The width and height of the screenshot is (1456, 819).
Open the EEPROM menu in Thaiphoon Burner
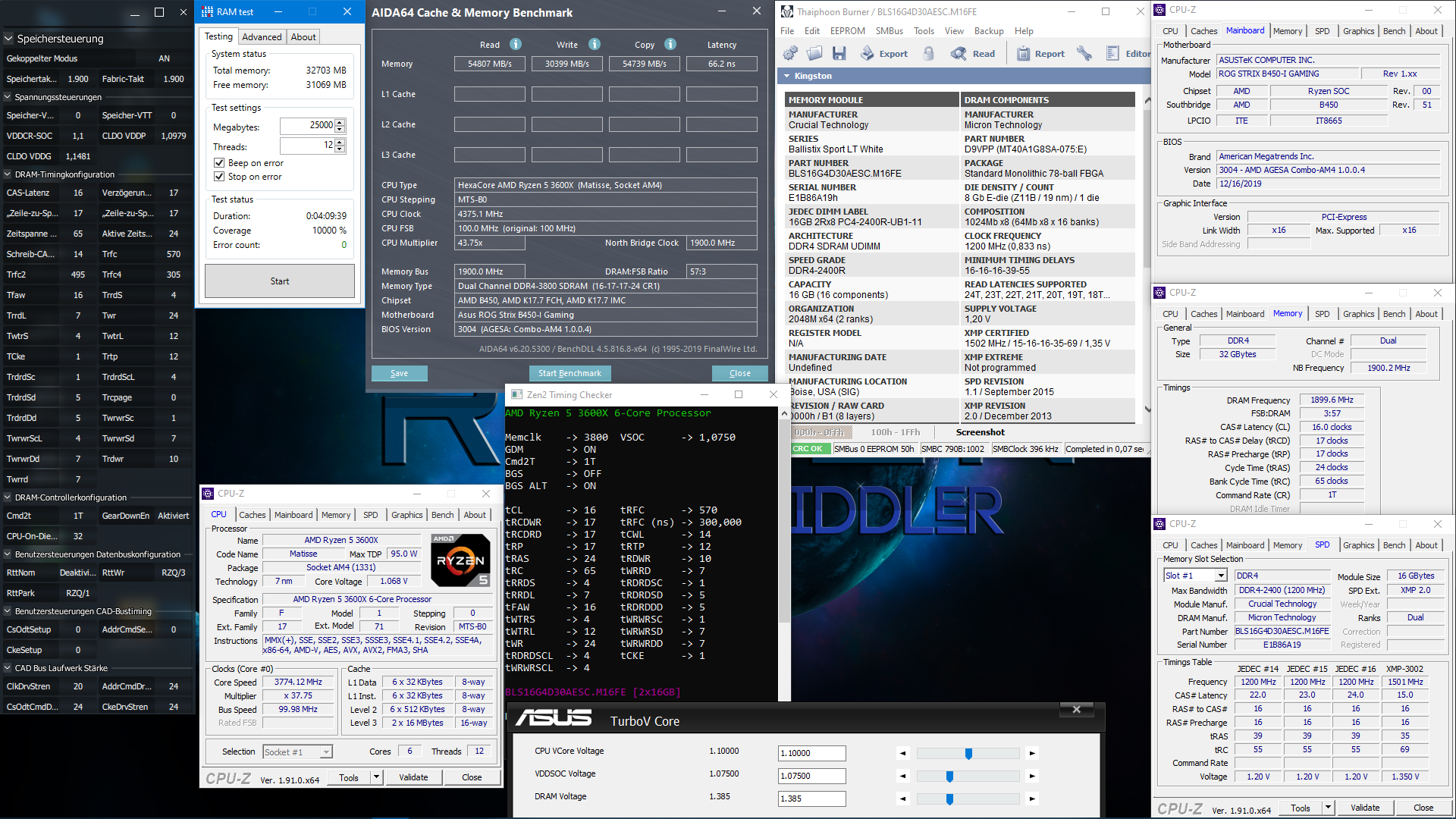[847, 30]
